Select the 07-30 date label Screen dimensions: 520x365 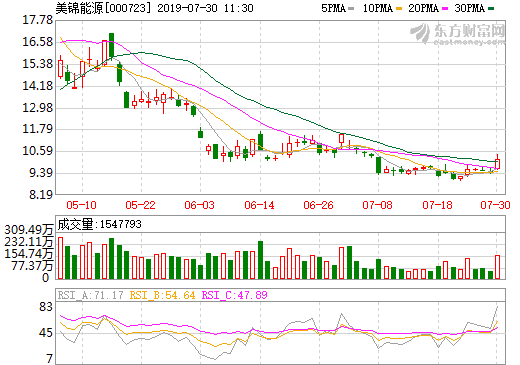pyautogui.click(x=495, y=205)
